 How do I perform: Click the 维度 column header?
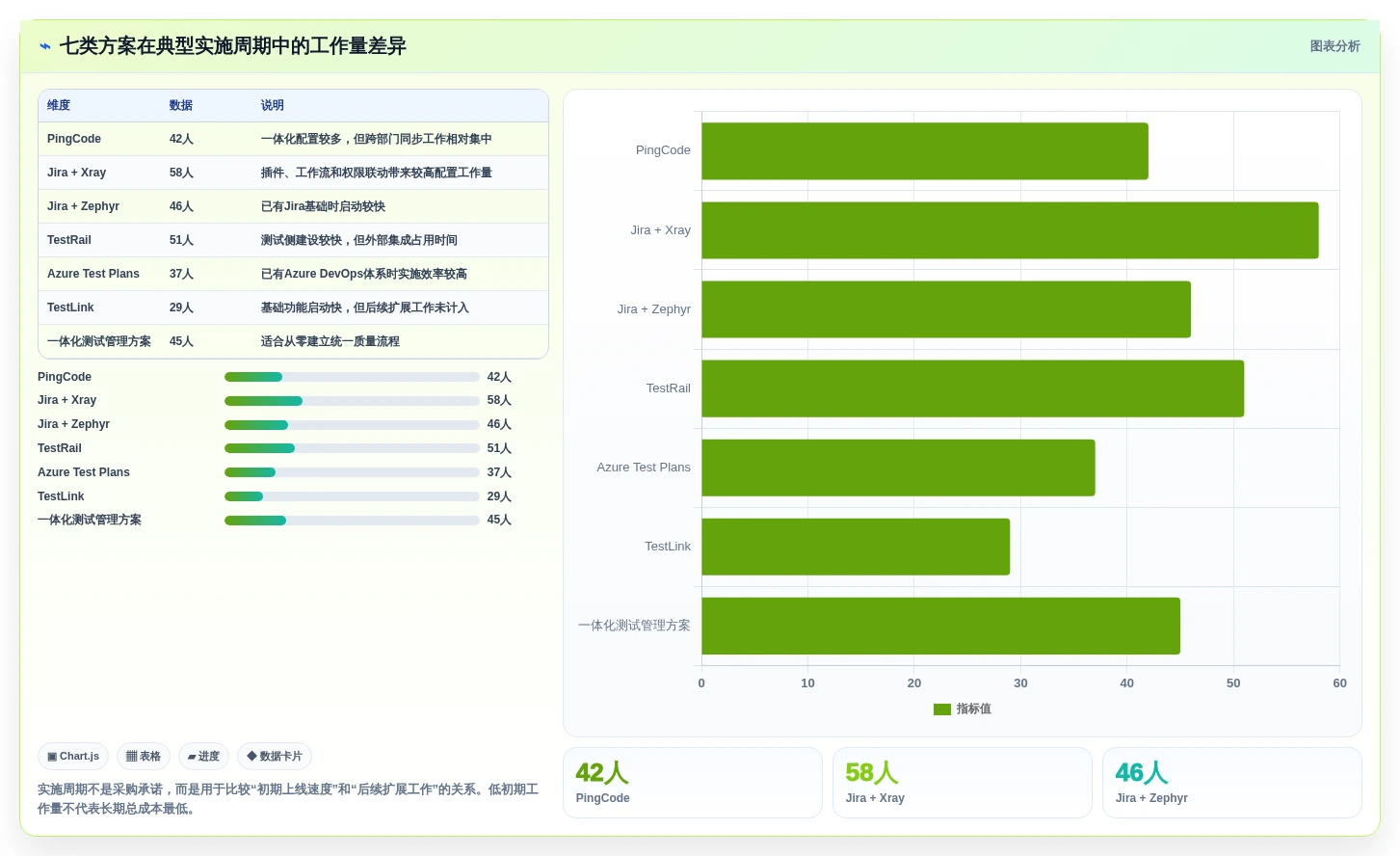click(59, 106)
